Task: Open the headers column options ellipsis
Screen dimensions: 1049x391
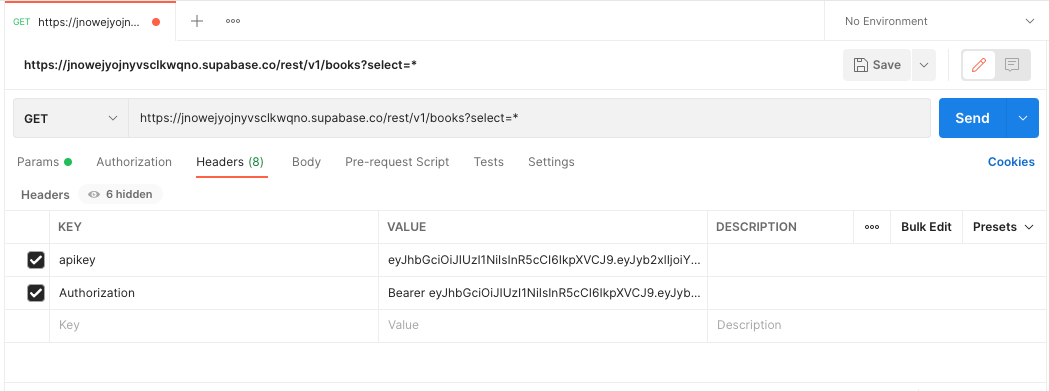Action: click(872, 227)
